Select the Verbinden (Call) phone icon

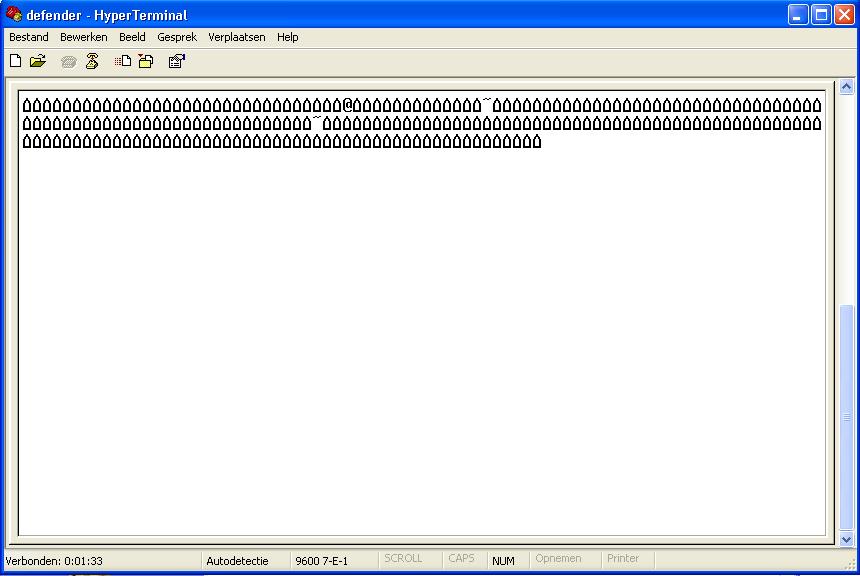(x=67, y=61)
